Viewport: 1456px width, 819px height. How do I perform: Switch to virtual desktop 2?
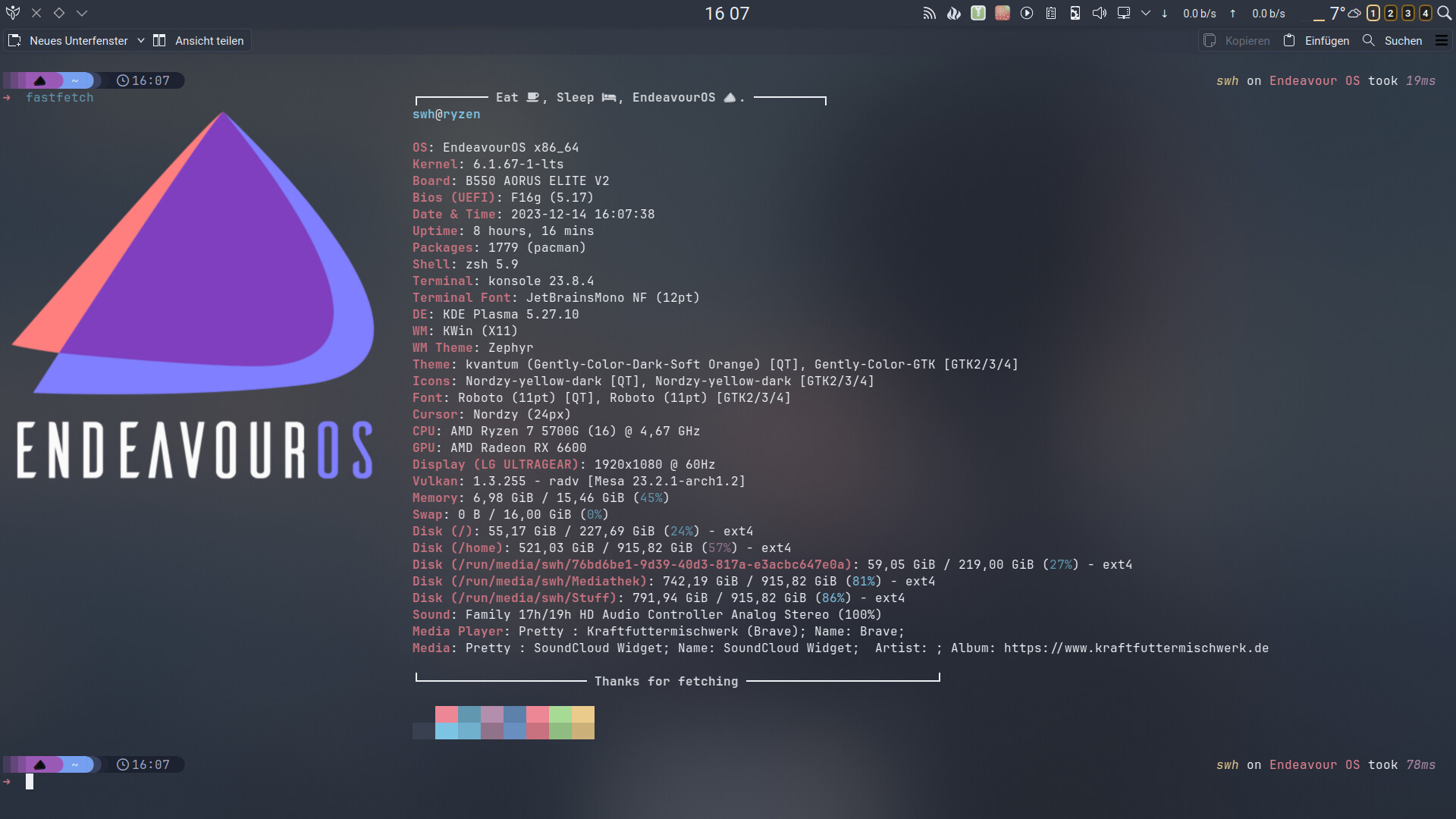click(x=1391, y=13)
